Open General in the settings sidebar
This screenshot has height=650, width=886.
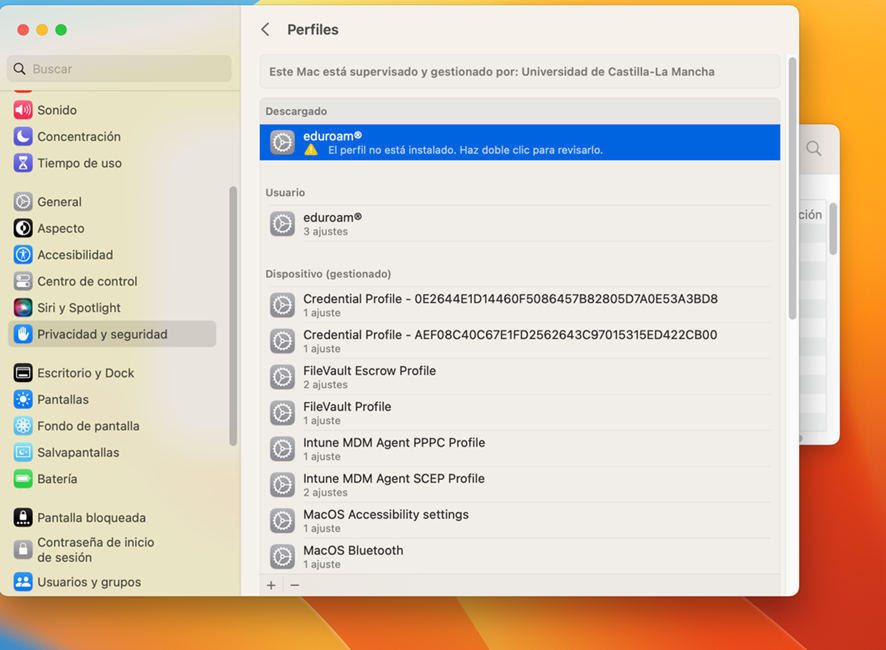tap(59, 202)
